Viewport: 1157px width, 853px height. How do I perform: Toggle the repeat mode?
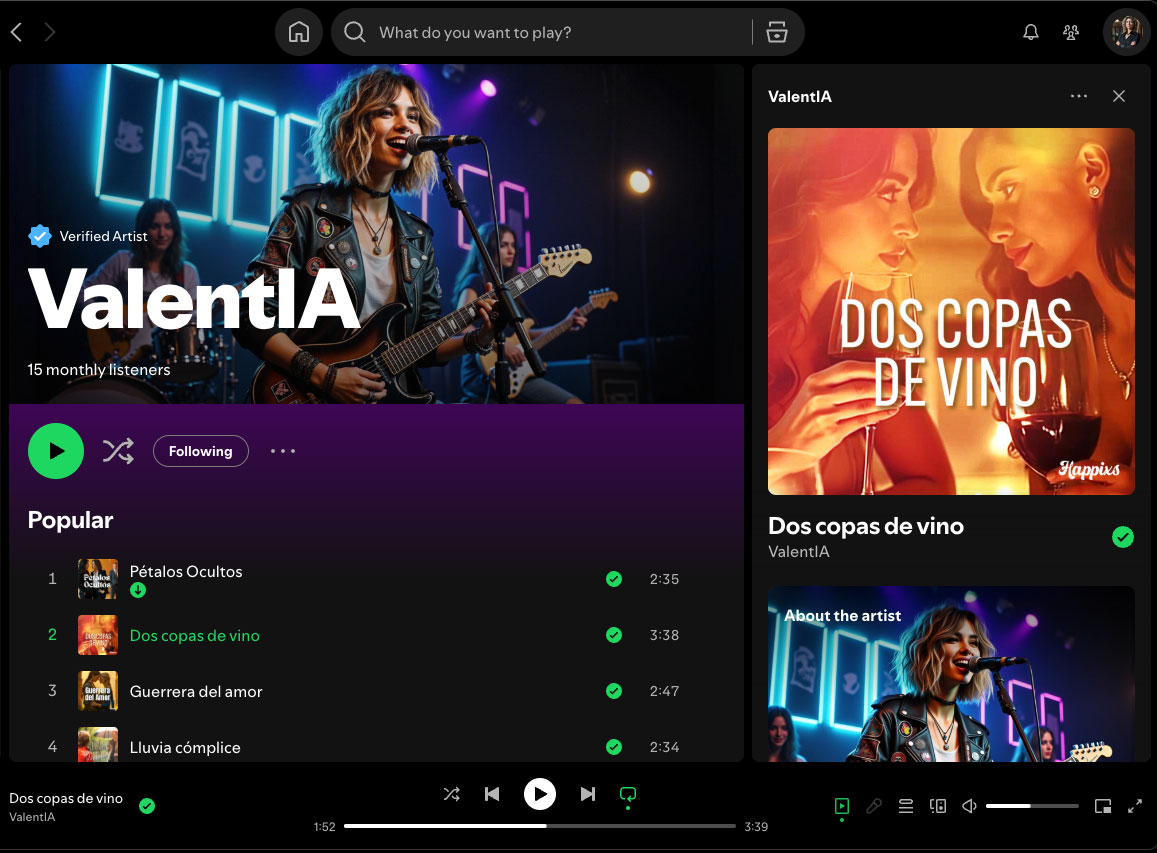[x=628, y=794]
